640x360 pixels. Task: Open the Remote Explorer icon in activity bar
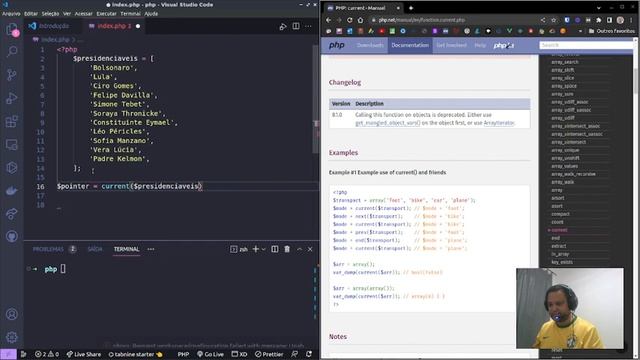click(12, 144)
